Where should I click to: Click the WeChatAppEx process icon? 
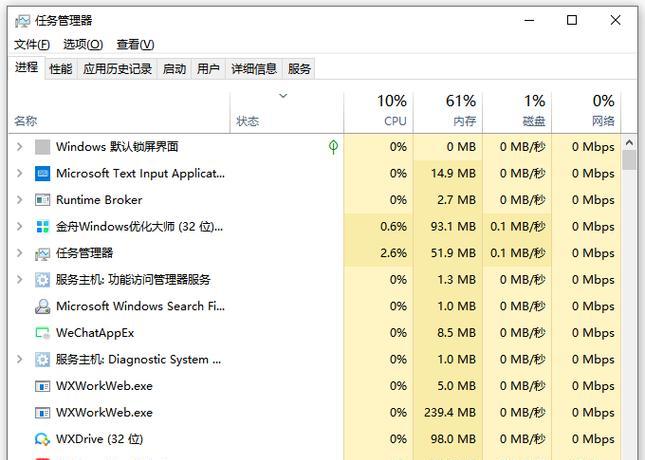coord(42,333)
